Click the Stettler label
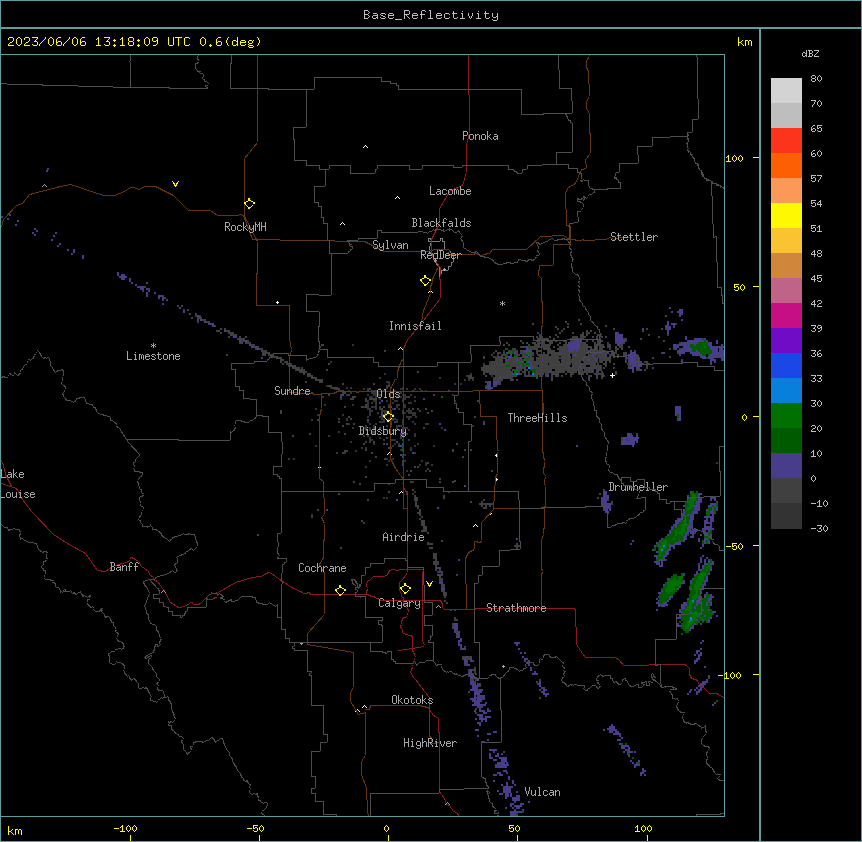Screen dimensions: 862x842 [x=634, y=237]
